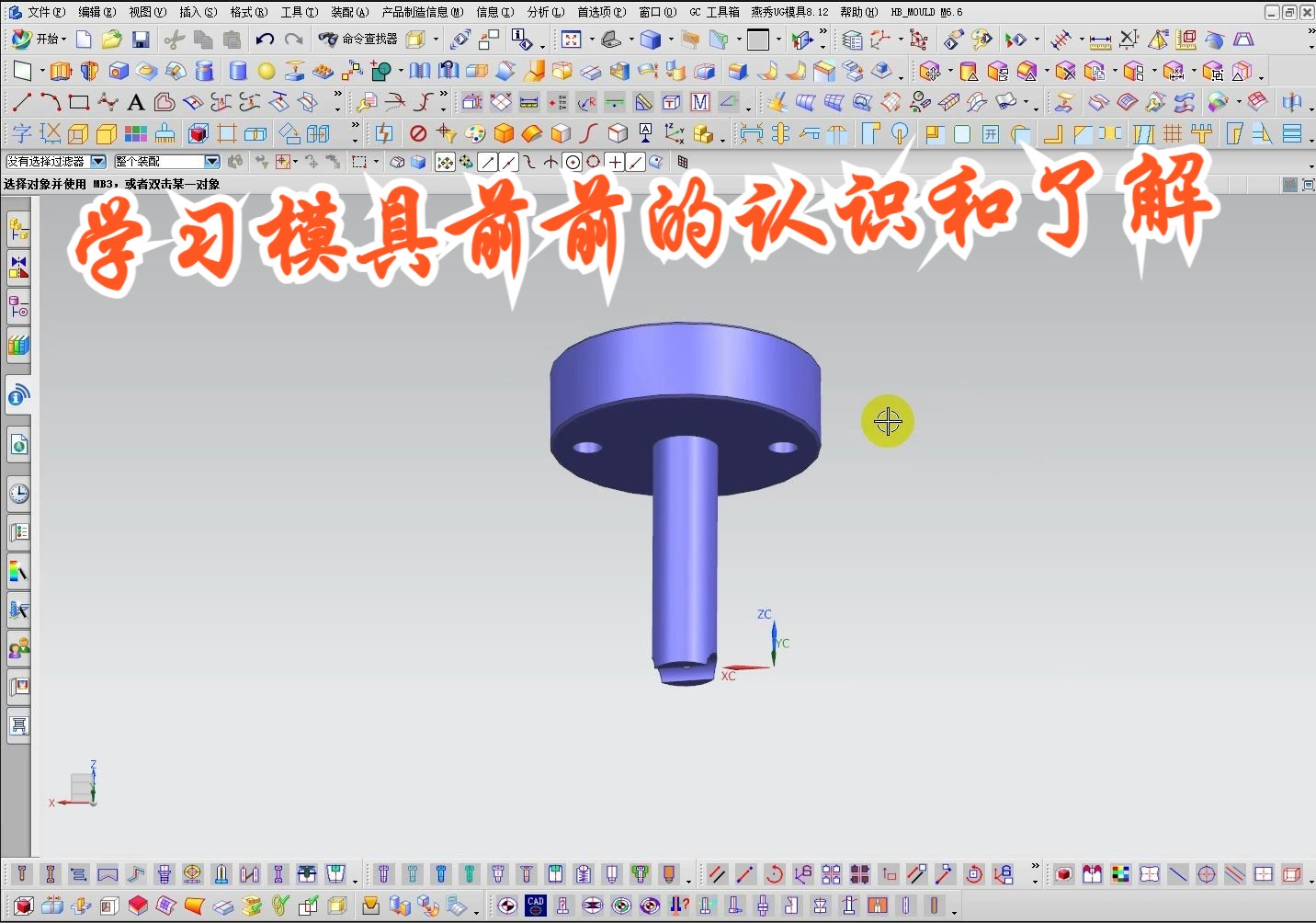
Task: Expand the curve toolbar overflow chevron
Action: coord(338,95)
